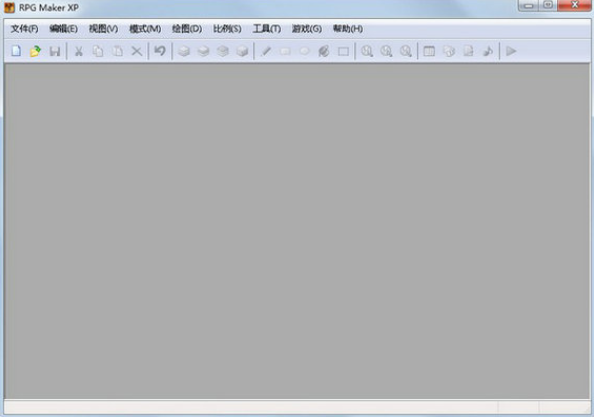Click the Undo arrow icon
This screenshot has height=417, width=594.
(x=160, y=51)
